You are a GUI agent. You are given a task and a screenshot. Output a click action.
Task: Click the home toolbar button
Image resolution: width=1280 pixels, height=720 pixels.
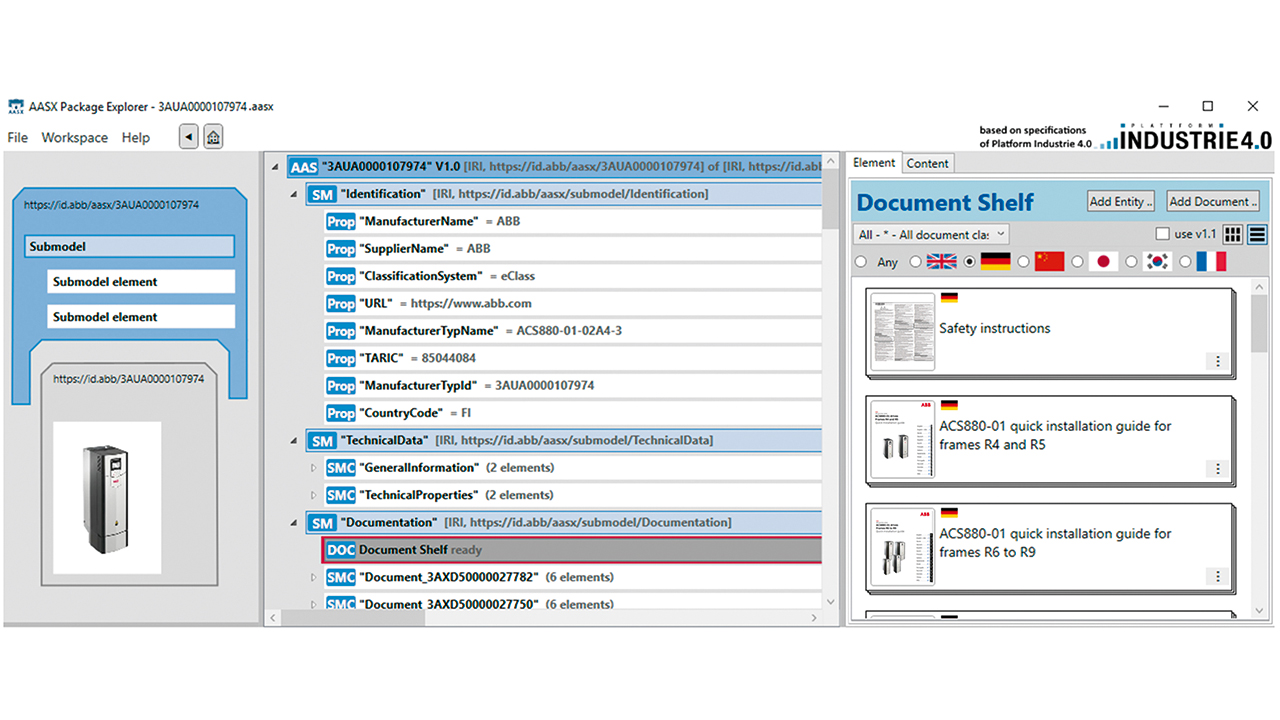(x=213, y=137)
